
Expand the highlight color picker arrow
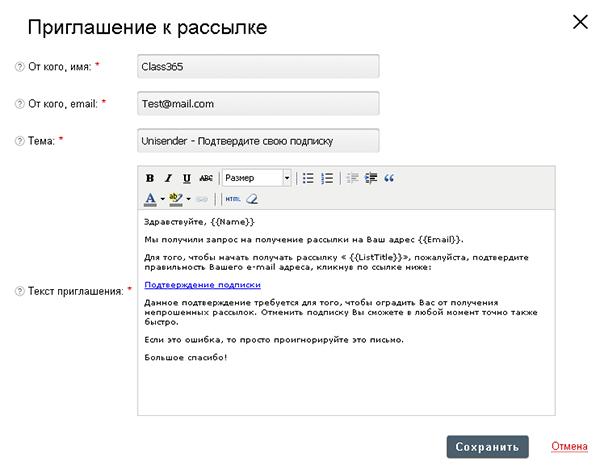click(188, 199)
